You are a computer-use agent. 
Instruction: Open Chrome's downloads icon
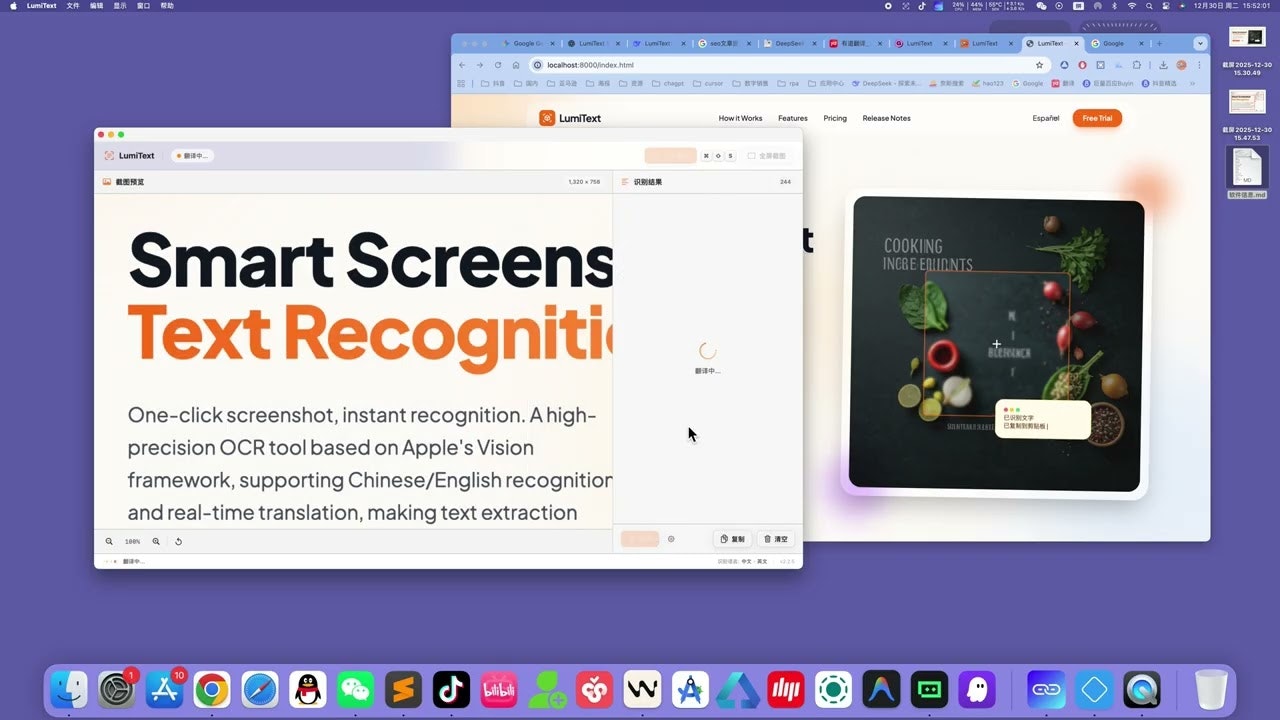1164,65
